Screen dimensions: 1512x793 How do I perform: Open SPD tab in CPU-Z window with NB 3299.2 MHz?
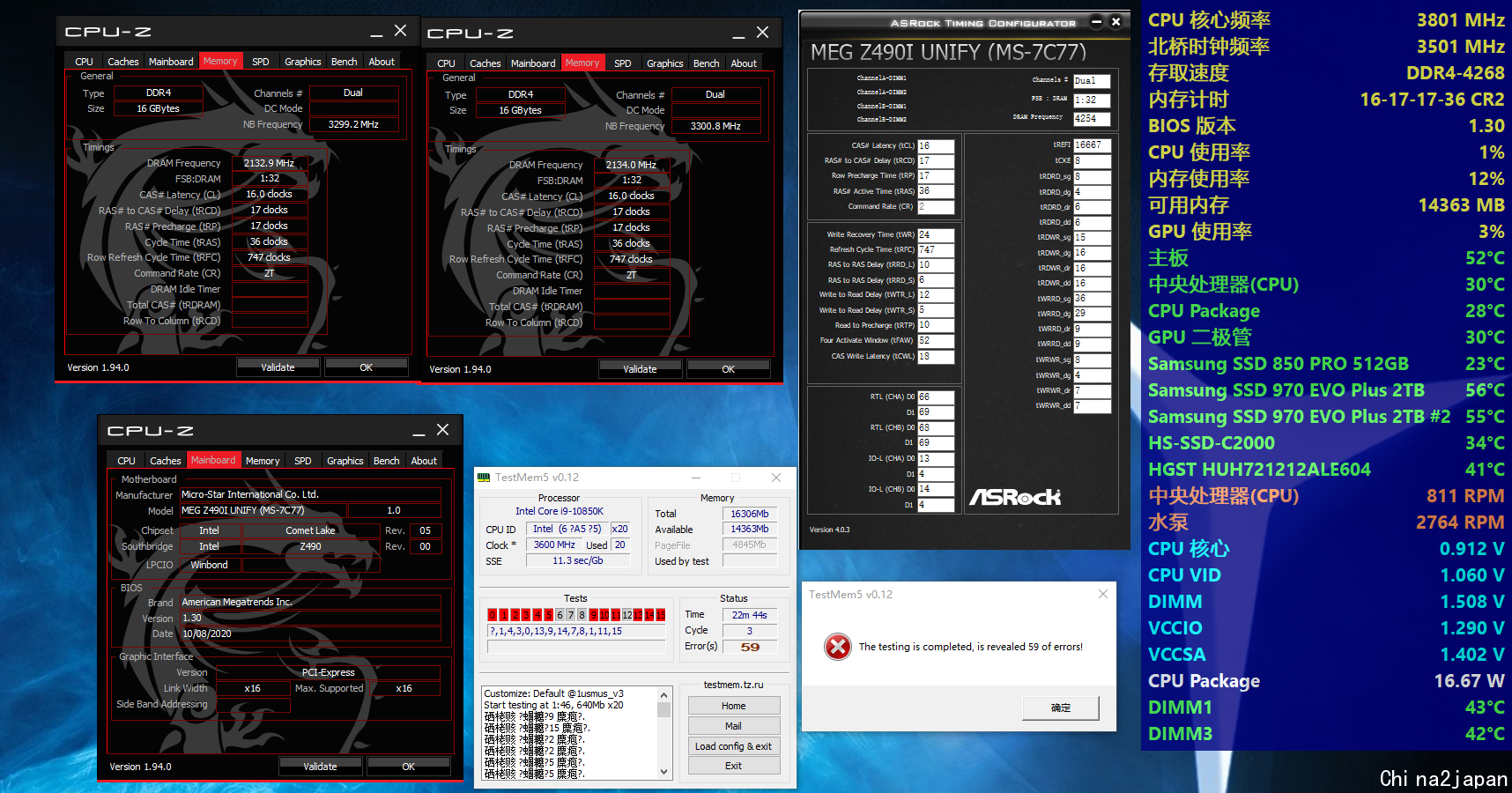click(x=260, y=62)
